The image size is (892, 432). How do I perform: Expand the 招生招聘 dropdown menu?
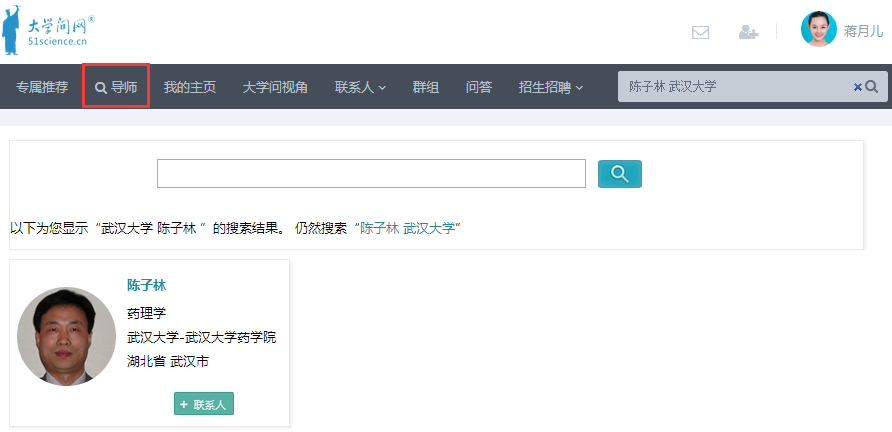pyautogui.click(x=551, y=87)
